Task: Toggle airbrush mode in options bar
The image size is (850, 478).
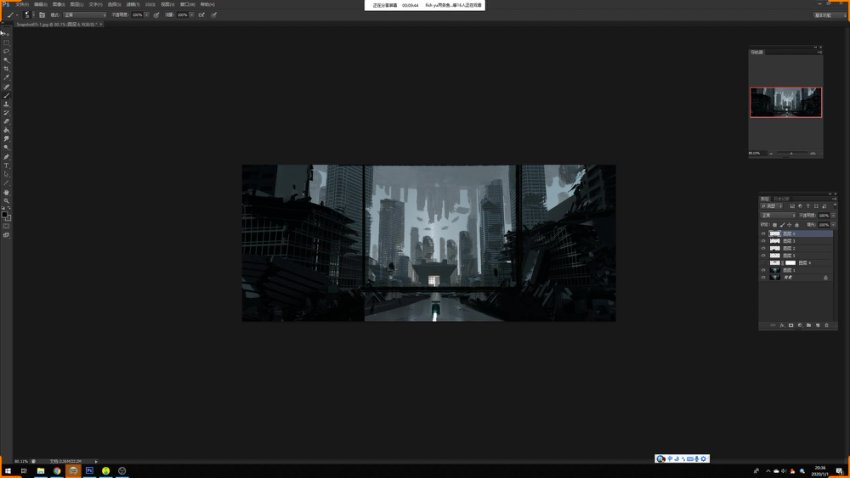Action: 202,15
